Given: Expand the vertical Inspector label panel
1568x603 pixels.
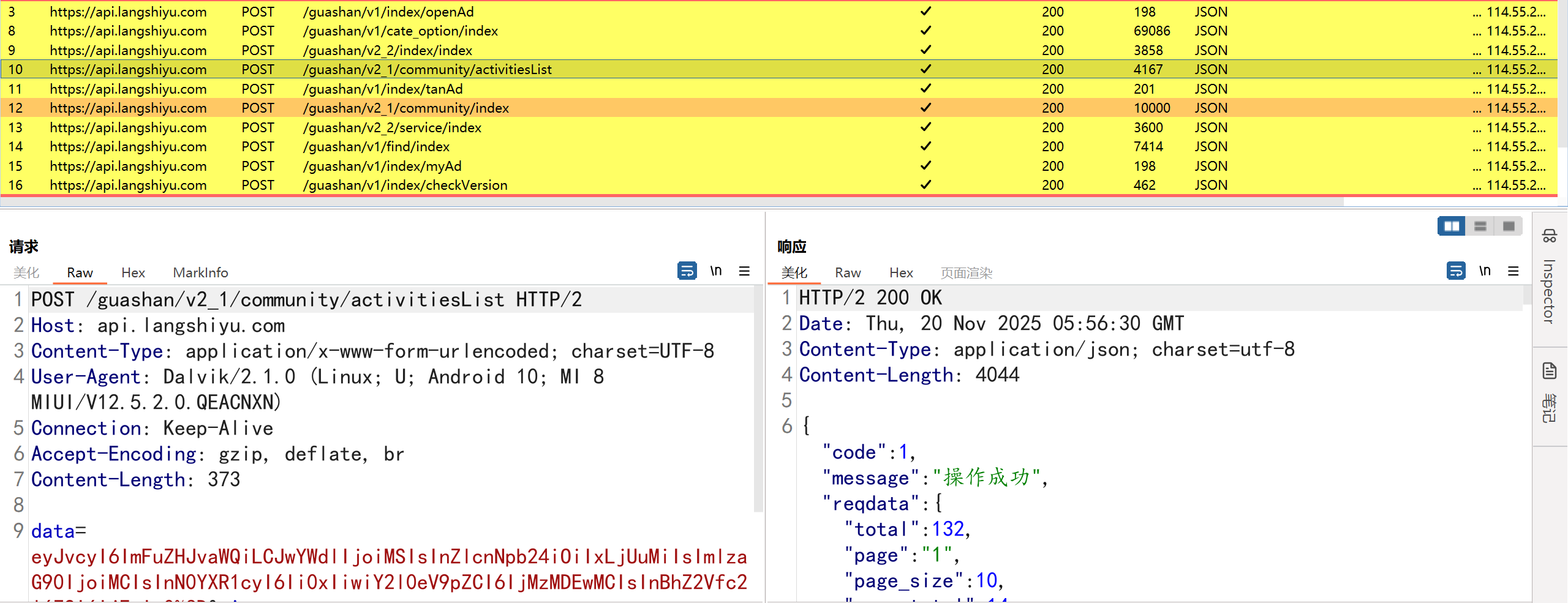Looking at the screenshot, I should pyautogui.click(x=1550, y=291).
